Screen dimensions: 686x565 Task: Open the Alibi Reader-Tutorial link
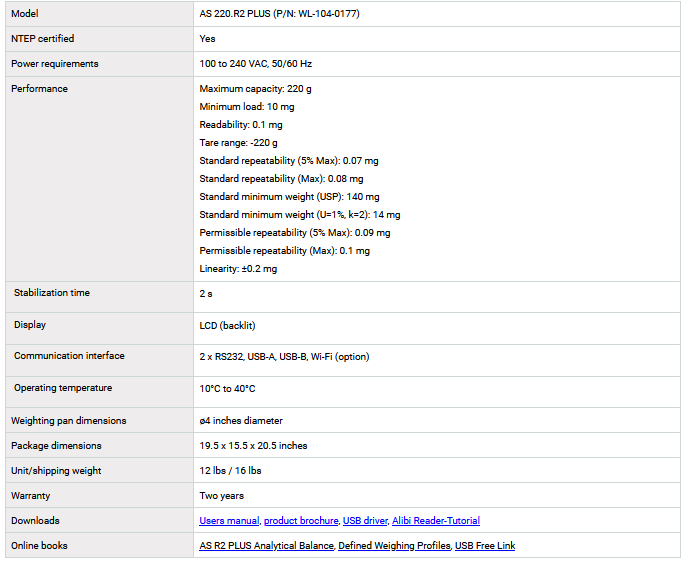436,521
